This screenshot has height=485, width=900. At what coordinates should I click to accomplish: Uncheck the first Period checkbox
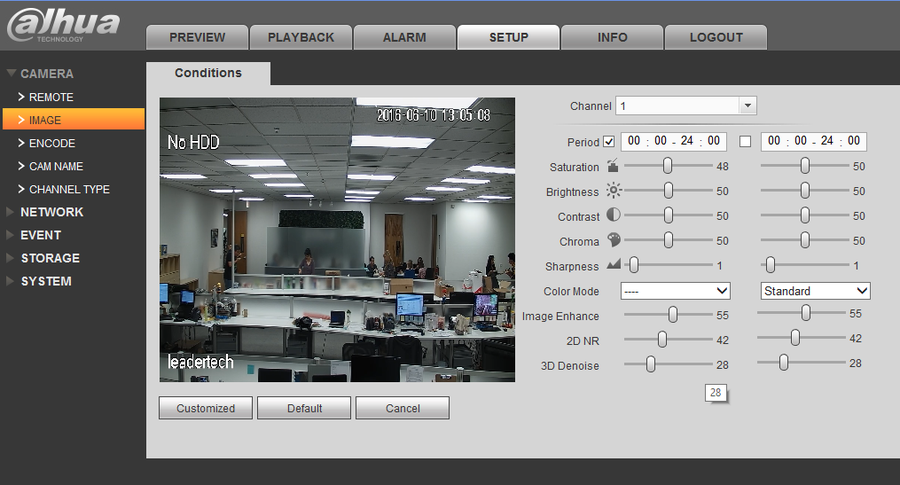609,142
